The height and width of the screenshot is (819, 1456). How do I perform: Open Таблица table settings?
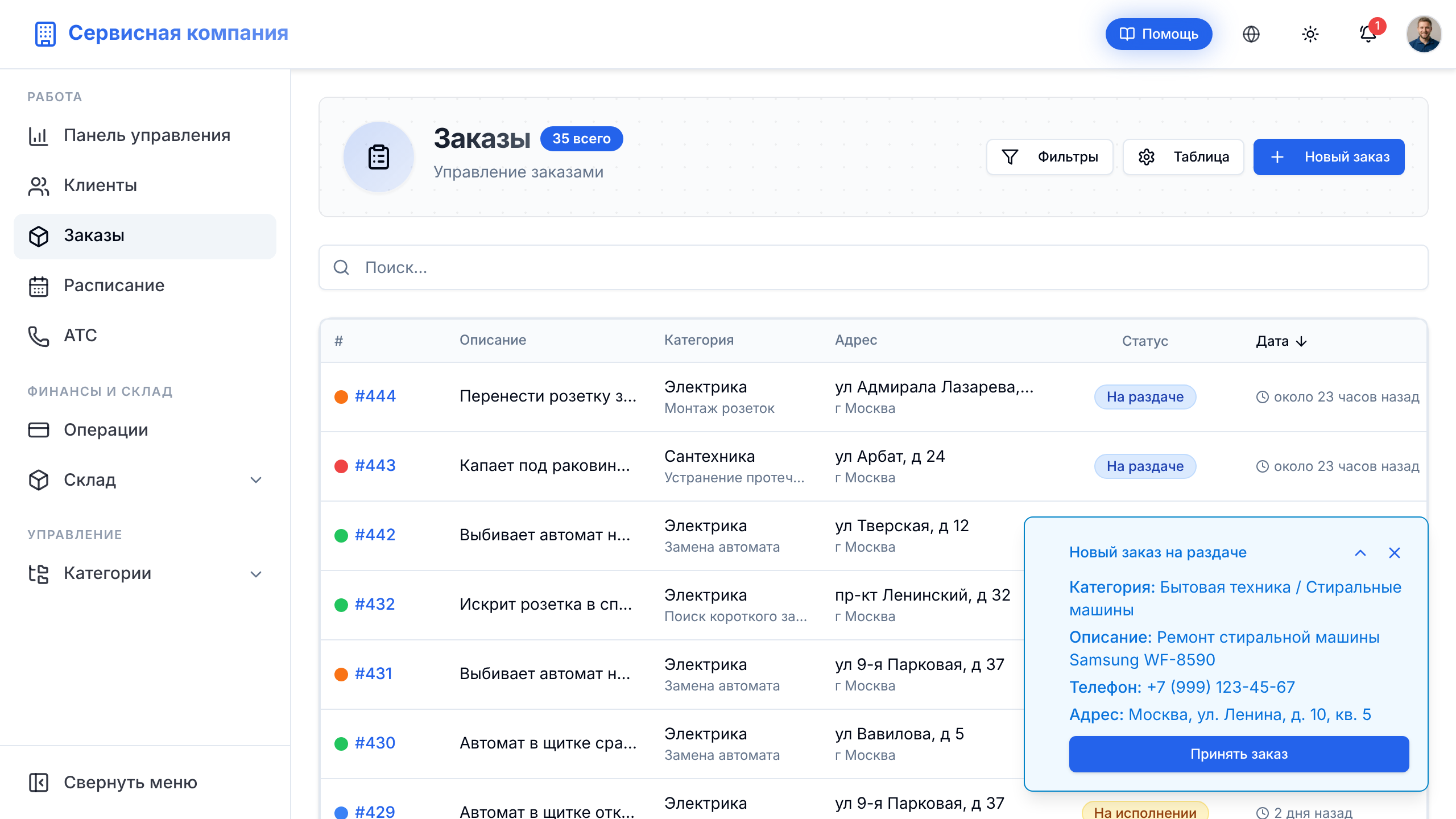pyautogui.click(x=1183, y=157)
